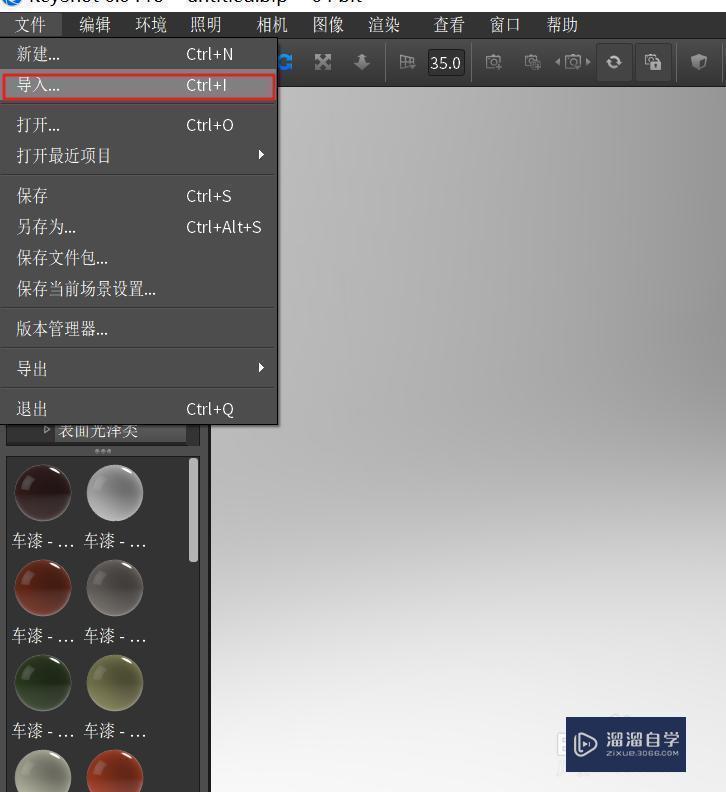726x792 pixels.
Task: Open 版本管理器... from the file menu
Action: 138,329
